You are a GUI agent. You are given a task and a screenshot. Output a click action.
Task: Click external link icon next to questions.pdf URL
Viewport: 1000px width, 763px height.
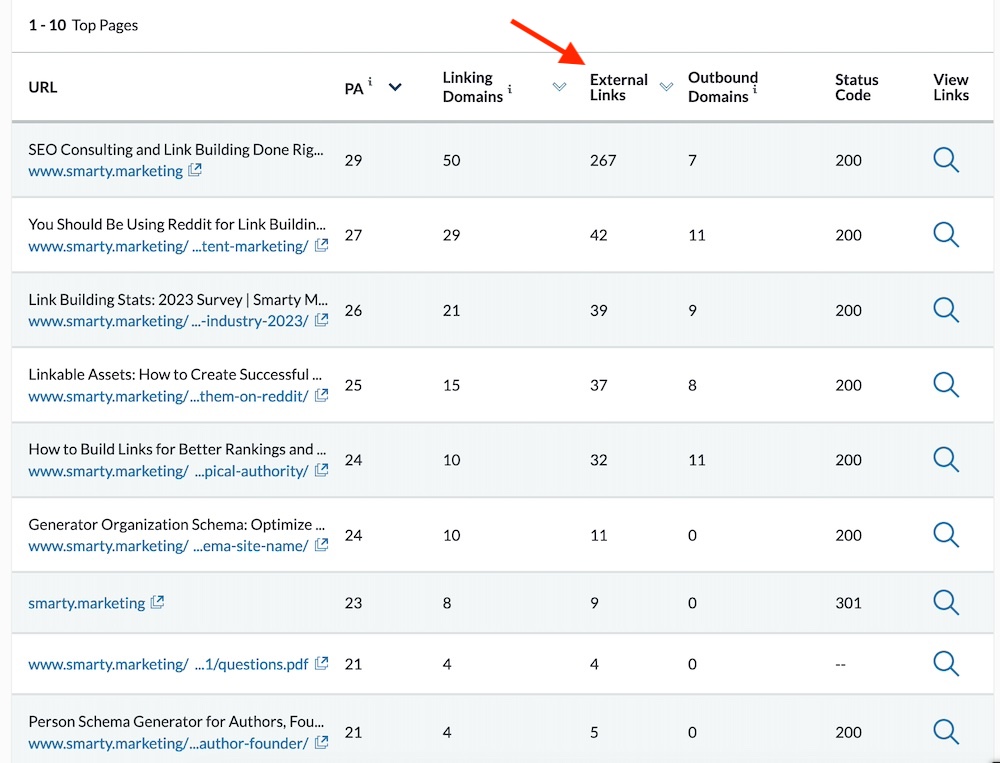coord(321,664)
